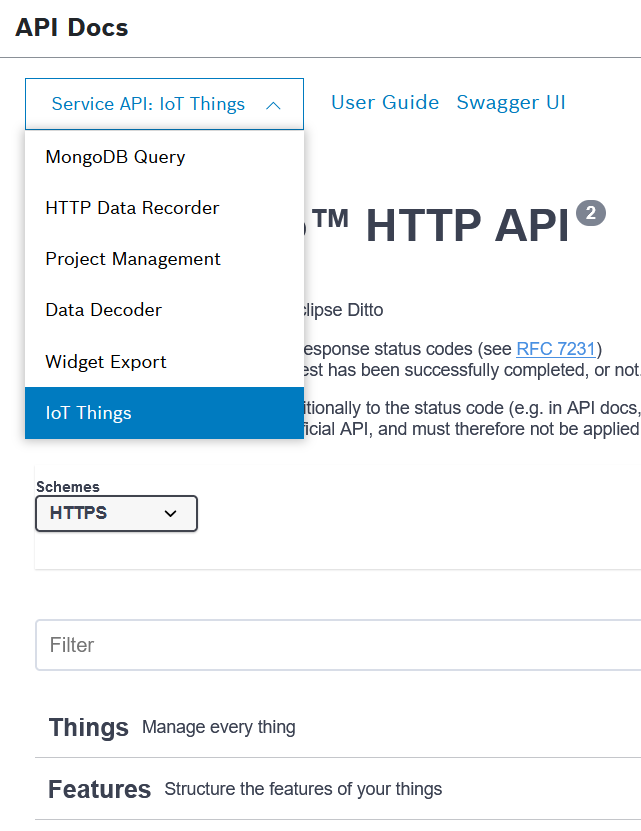Click the version 2 badge icon

tap(591, 213)
